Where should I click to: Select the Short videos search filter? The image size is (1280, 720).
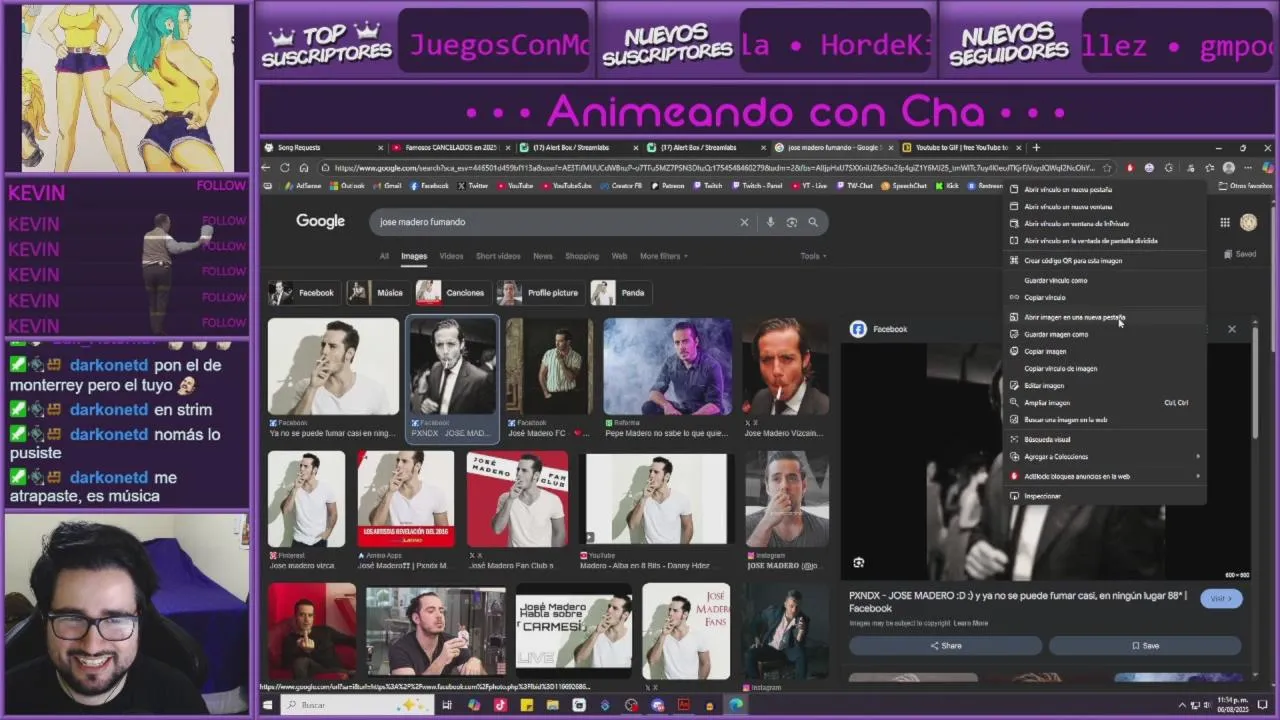(x=498, y=256)
